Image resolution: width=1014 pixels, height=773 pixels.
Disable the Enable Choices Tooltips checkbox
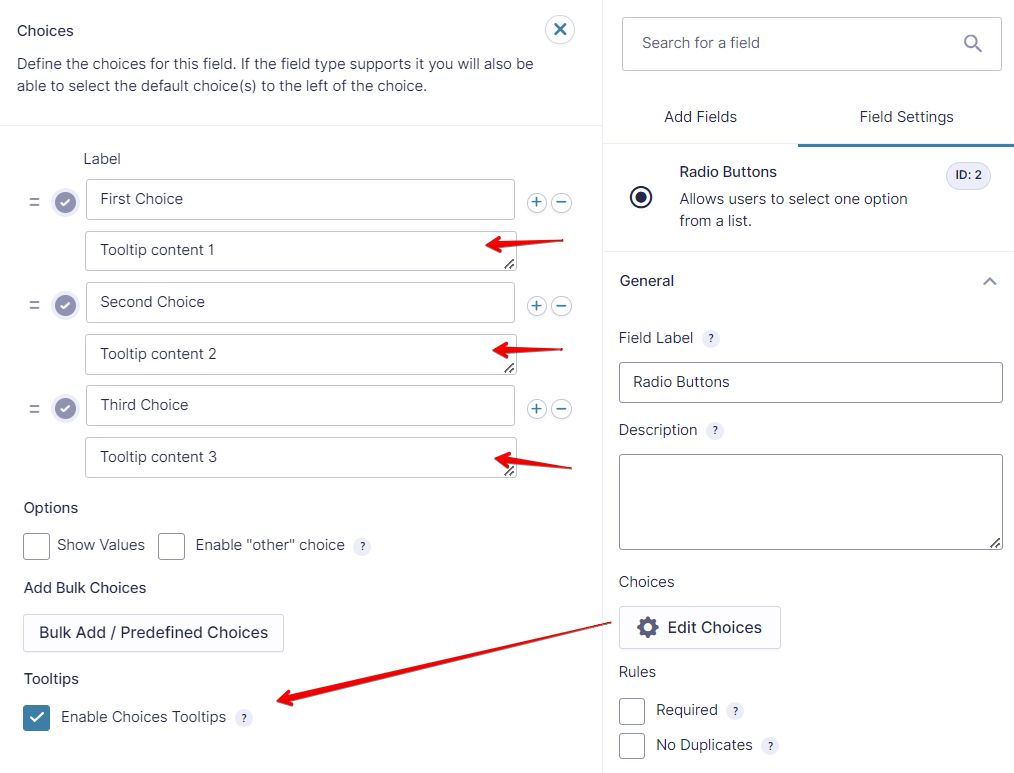click(x=37, y=718)
